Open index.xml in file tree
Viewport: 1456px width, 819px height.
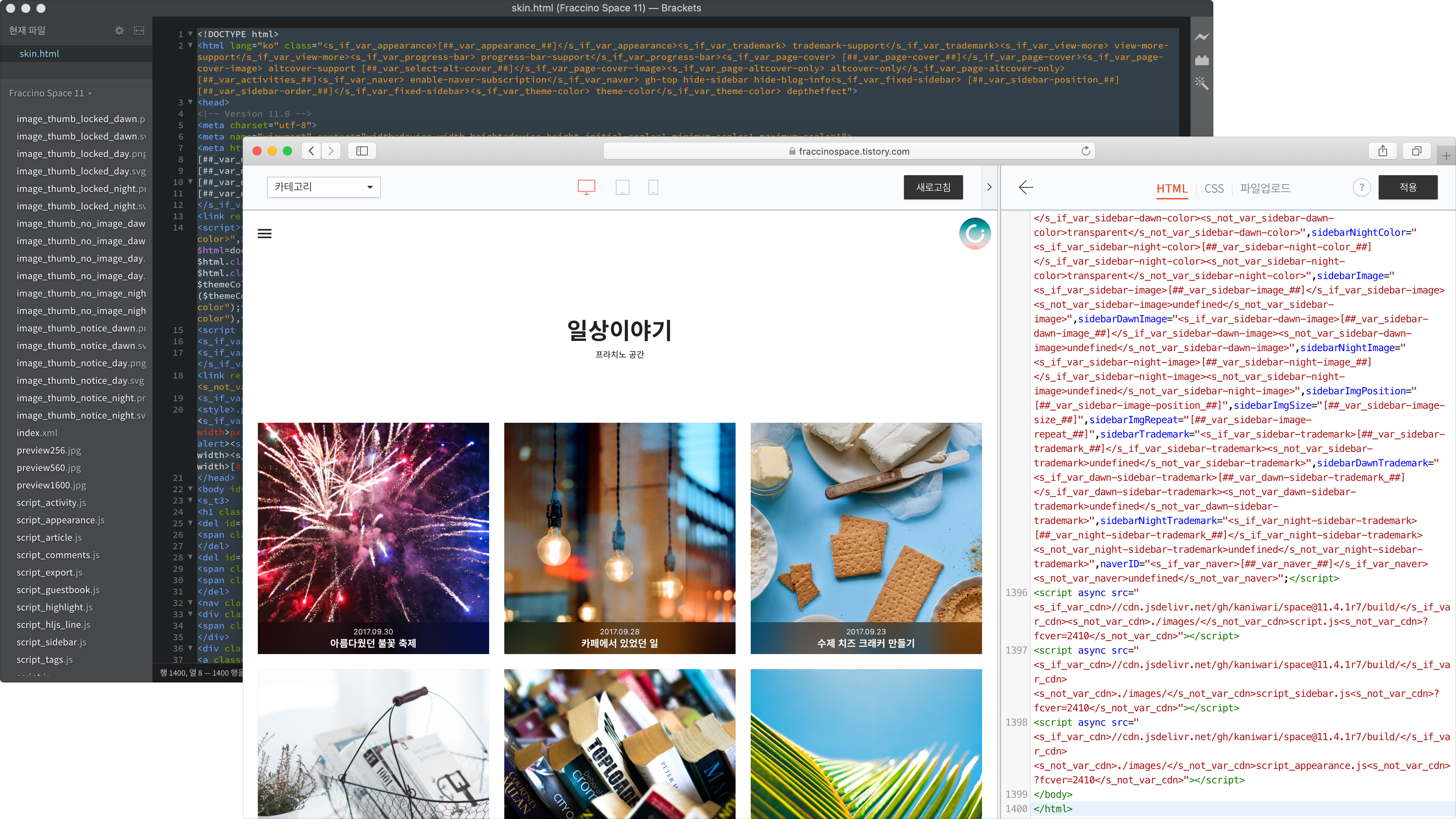[37, 433]
